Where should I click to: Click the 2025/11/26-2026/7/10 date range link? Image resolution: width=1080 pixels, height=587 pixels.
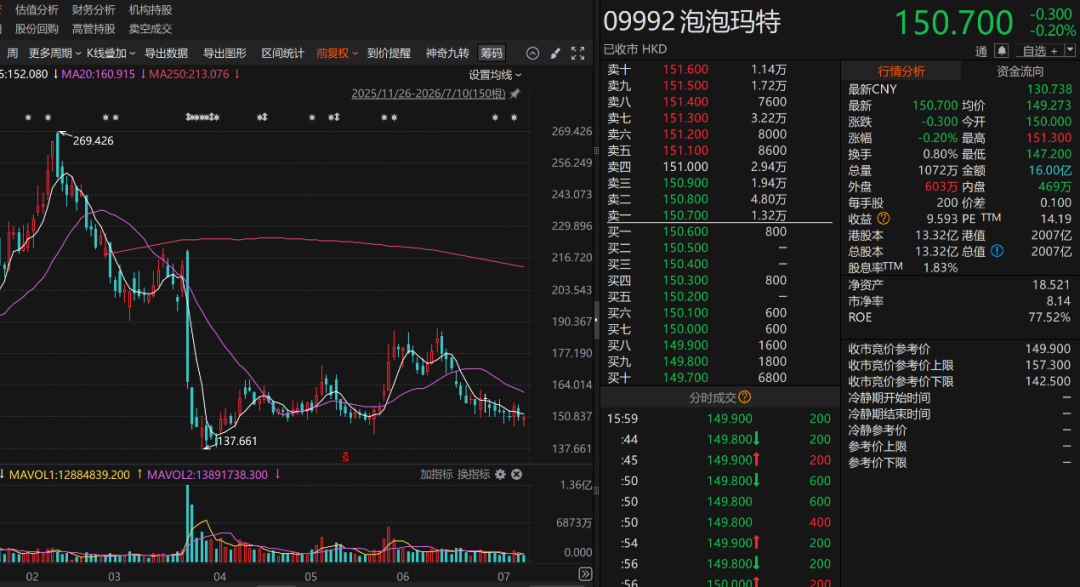428,94
